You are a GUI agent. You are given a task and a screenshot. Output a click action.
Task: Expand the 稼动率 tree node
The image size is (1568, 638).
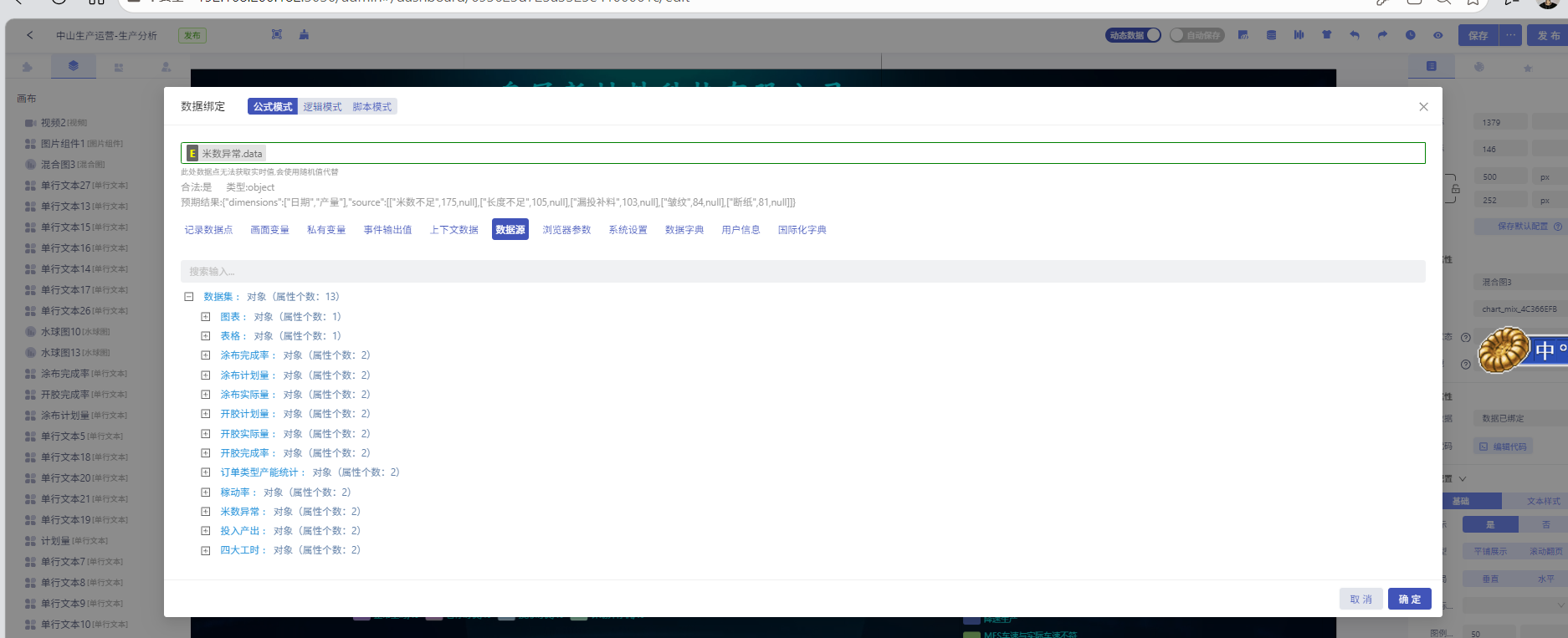tap(205, 493)
